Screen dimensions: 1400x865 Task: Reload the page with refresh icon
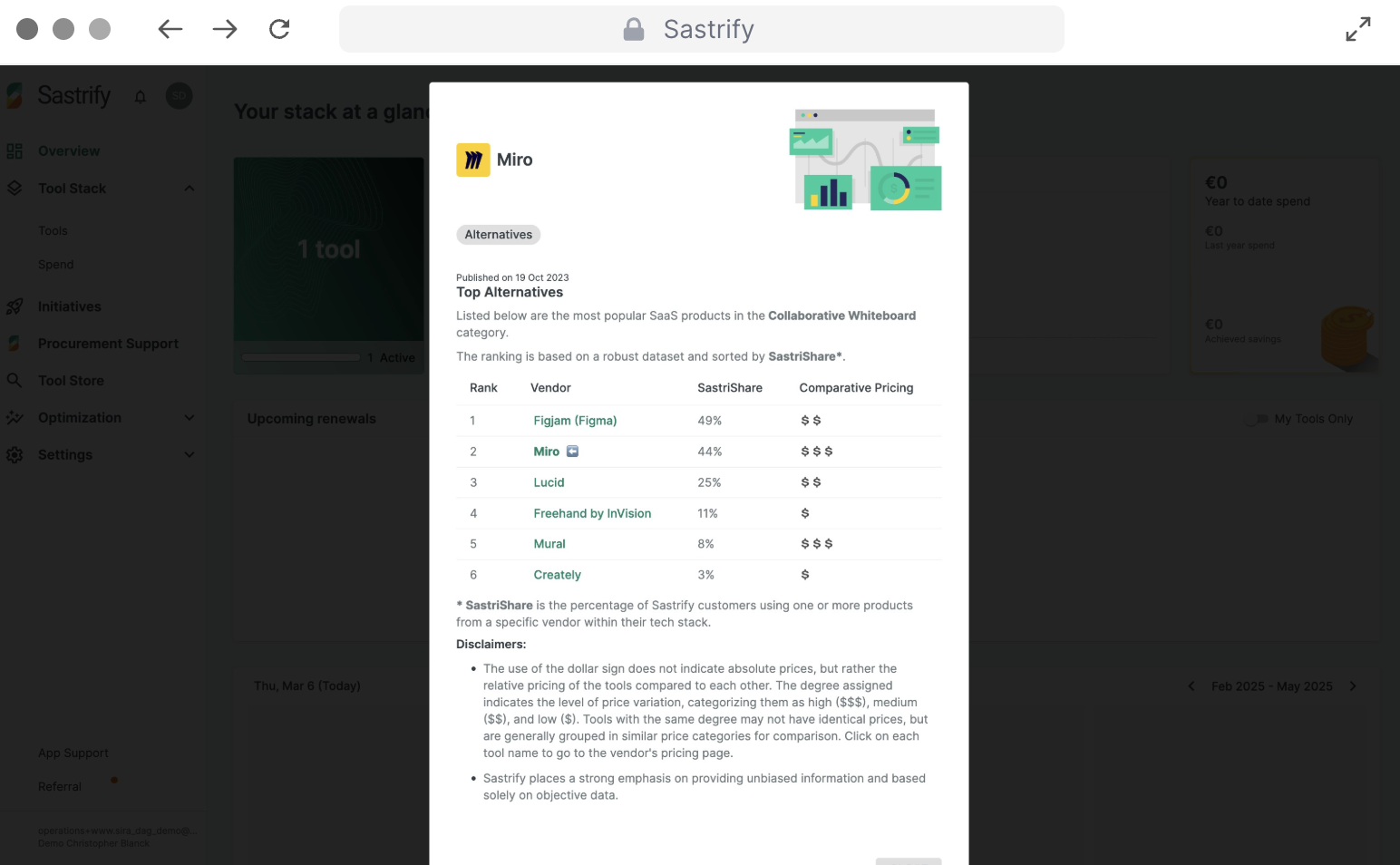279,29
